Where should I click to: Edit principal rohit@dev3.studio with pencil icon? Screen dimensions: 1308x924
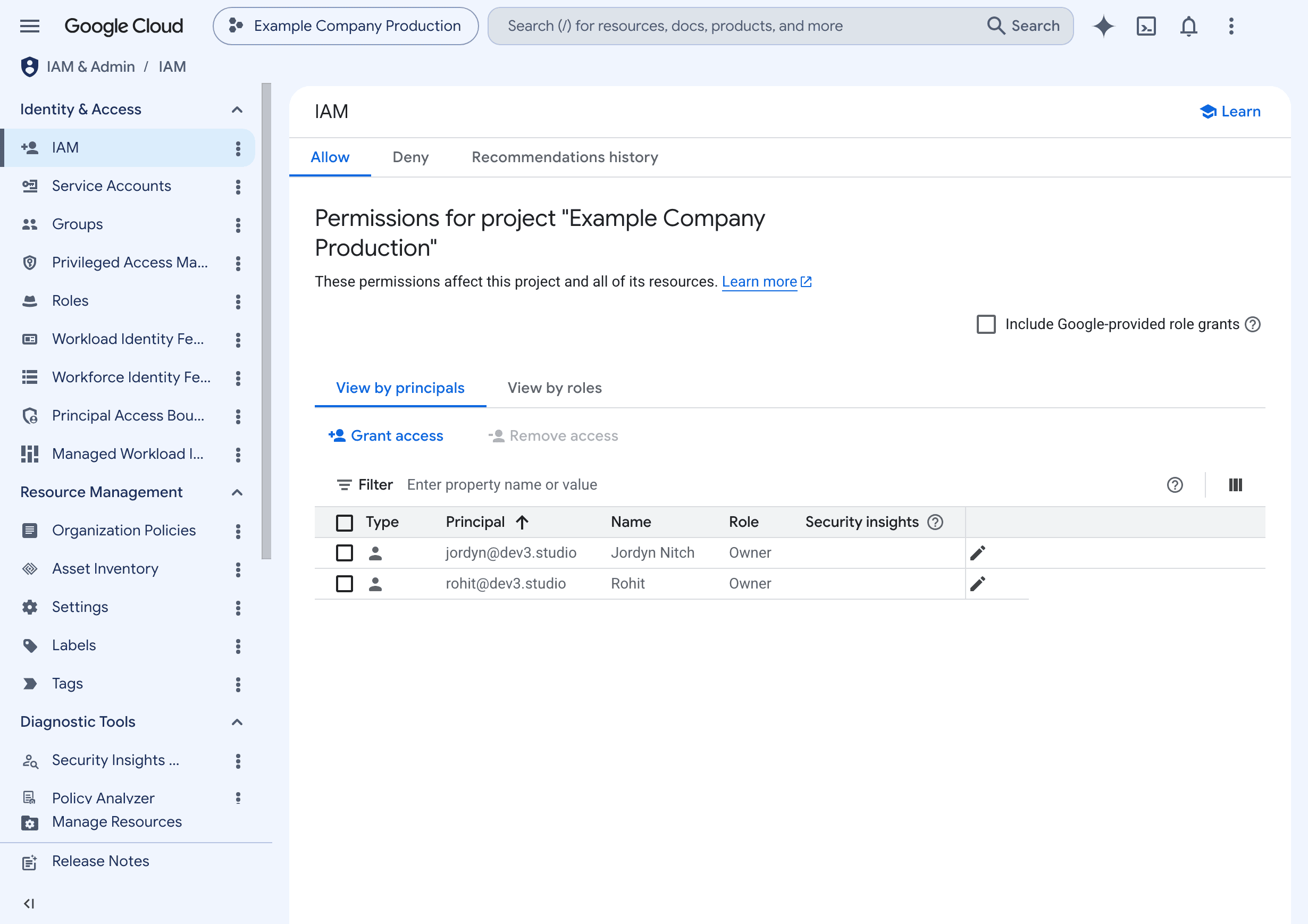(x=978, y=583)
